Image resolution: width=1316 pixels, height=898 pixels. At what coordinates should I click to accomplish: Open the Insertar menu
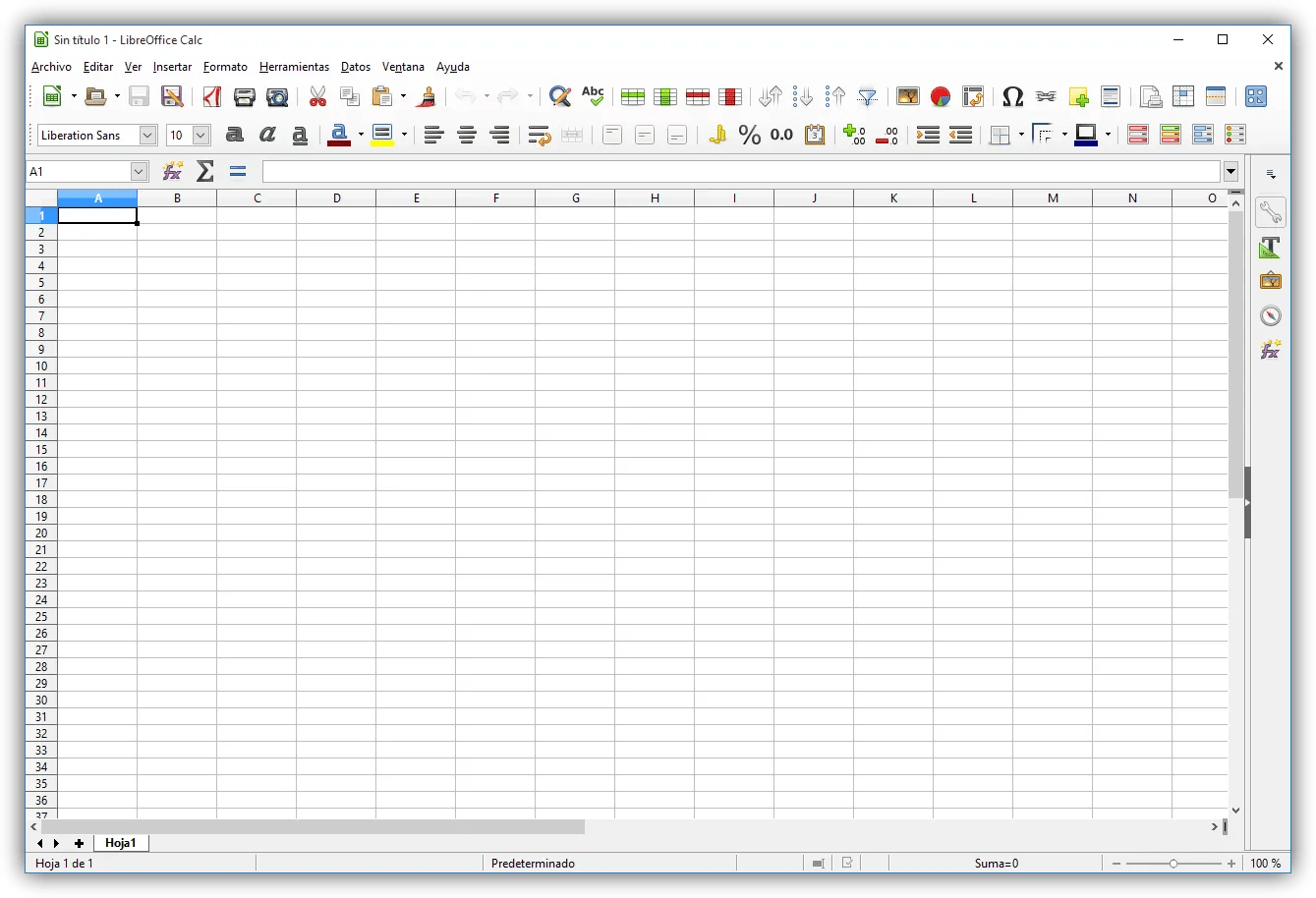(x=172, y=67)
